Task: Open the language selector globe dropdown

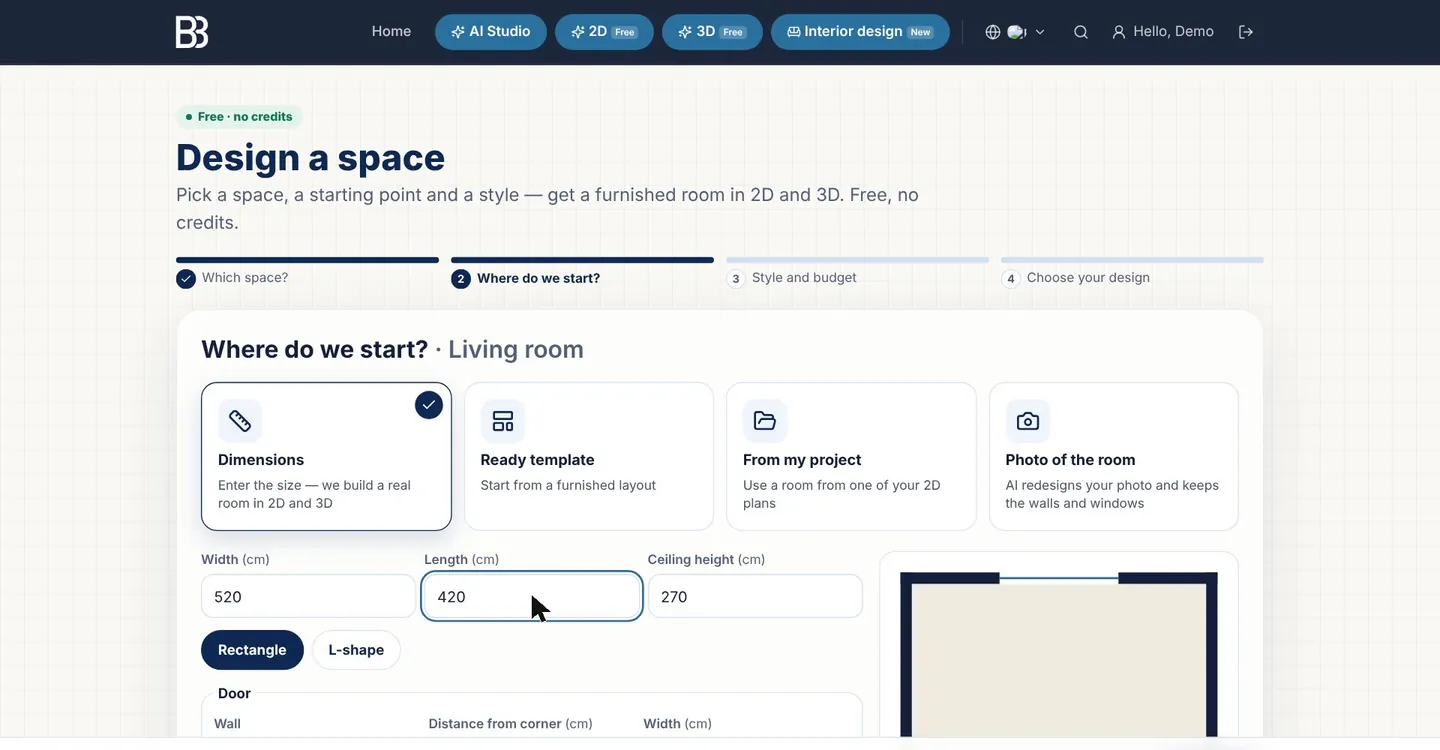Action: 1015,32
